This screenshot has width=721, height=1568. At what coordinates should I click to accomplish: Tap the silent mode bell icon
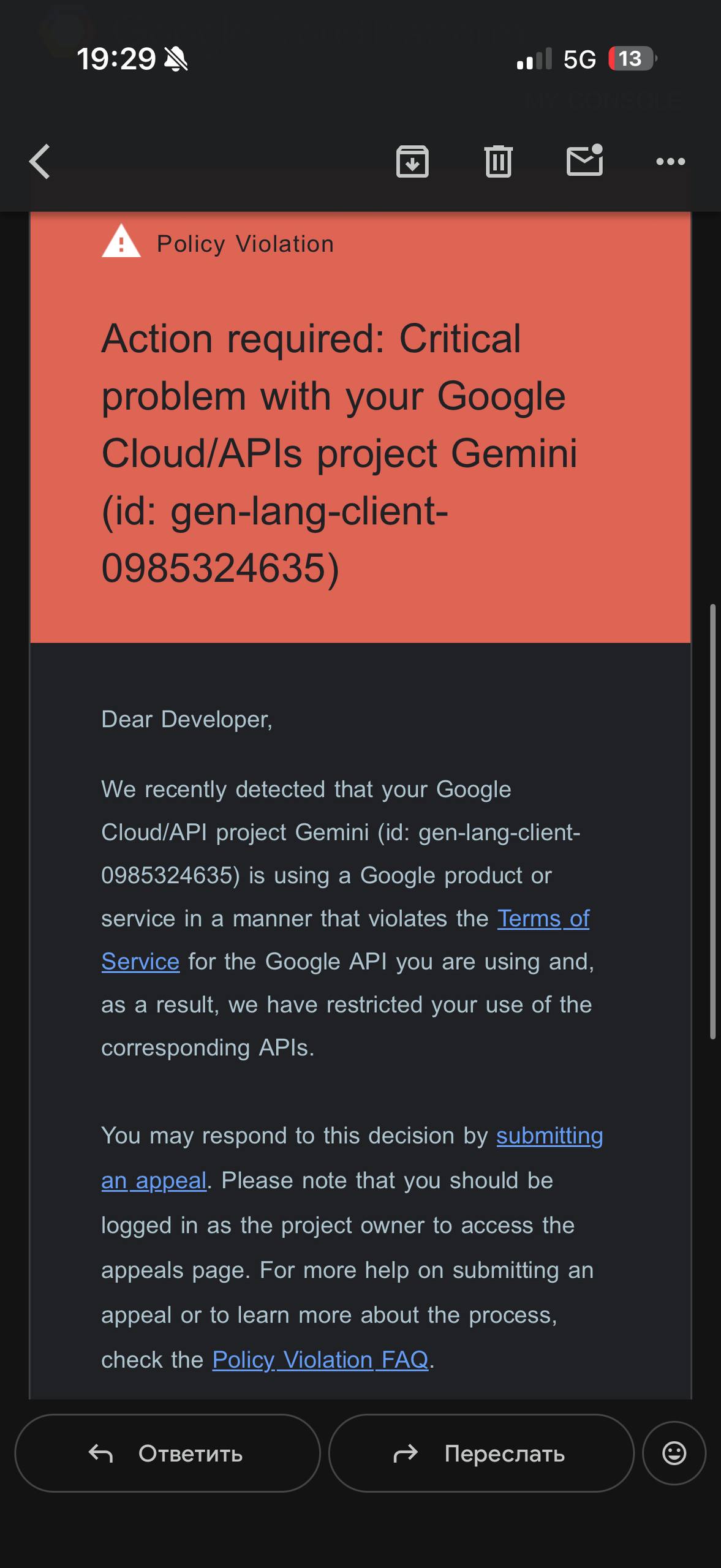coord(176,59)
